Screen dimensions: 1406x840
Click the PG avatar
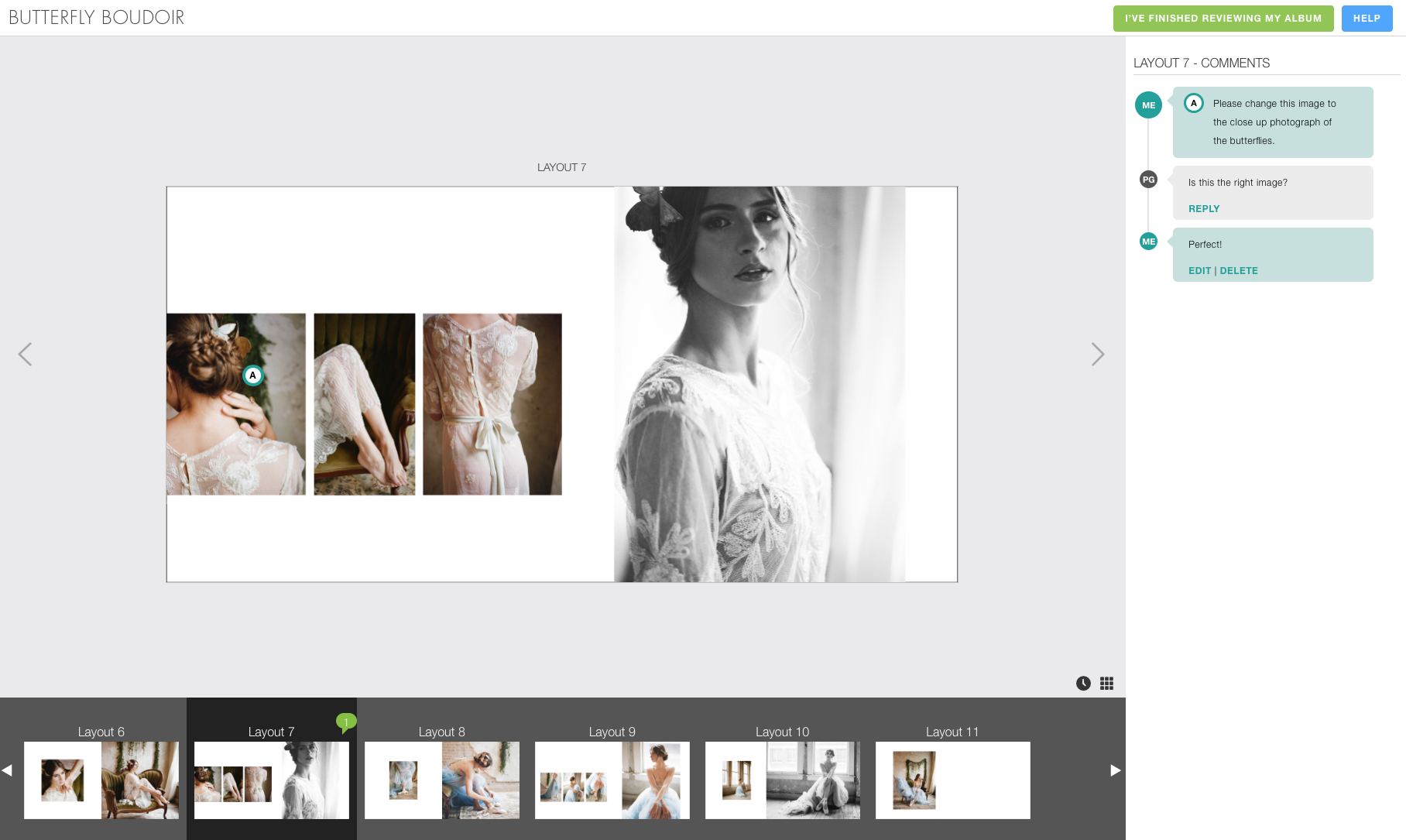pyautogui.click(x=1148, y=180)
